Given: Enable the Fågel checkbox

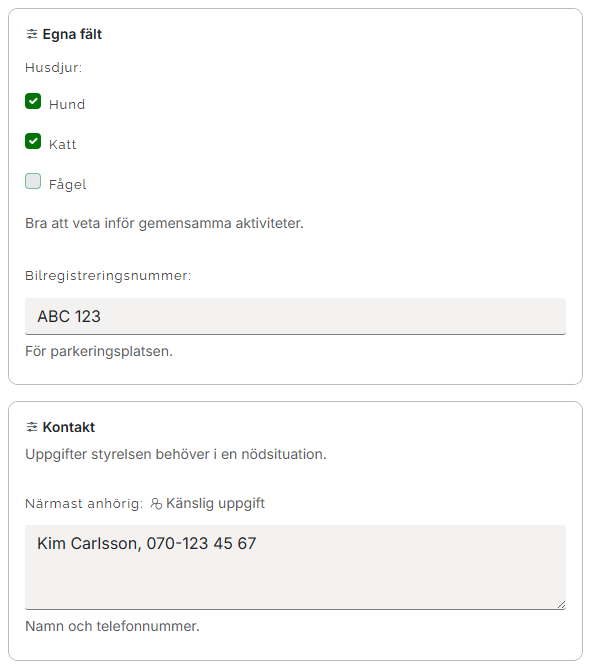Looking at the screenshot, I should (x=33, y=181).
